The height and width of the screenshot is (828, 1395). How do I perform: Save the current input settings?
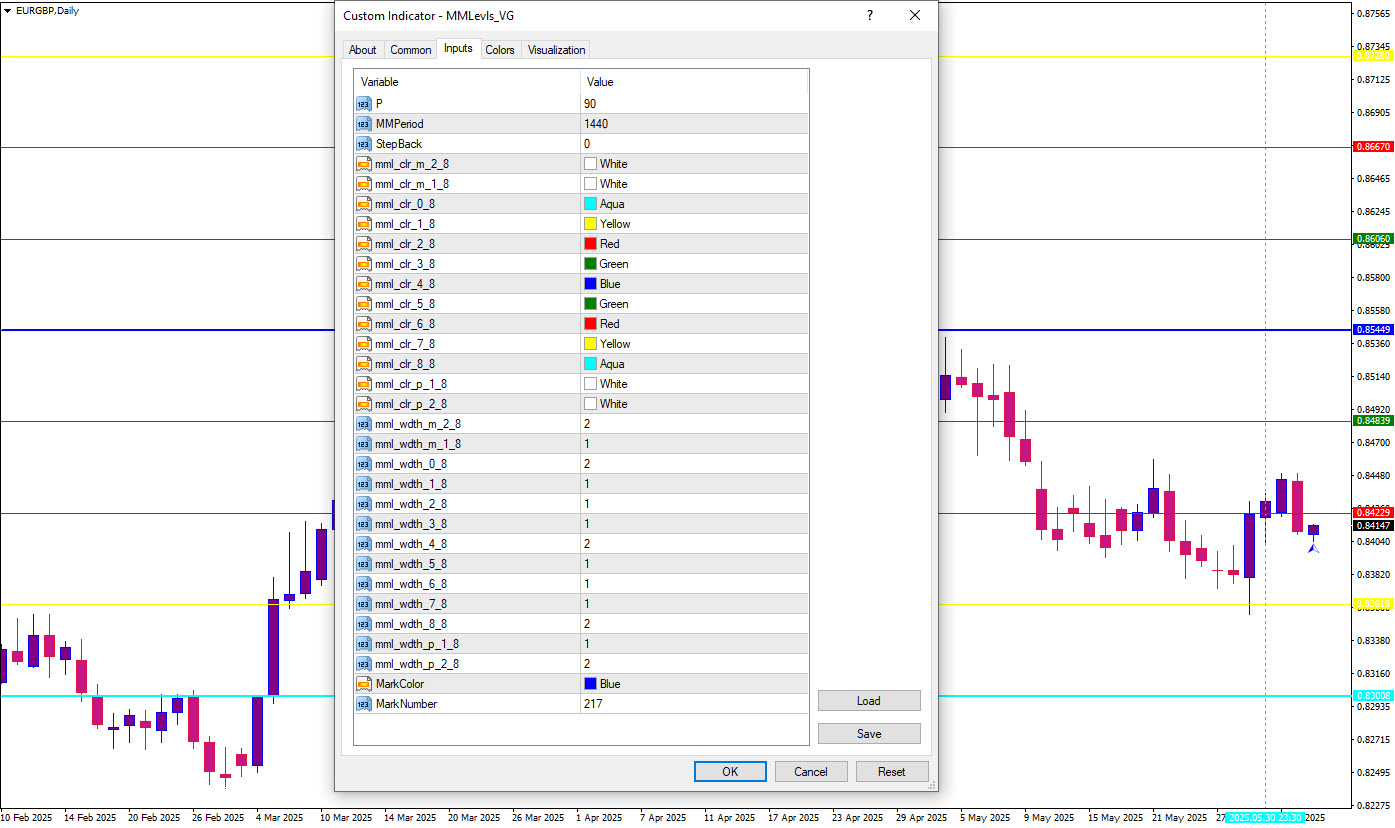click(869, 734)
